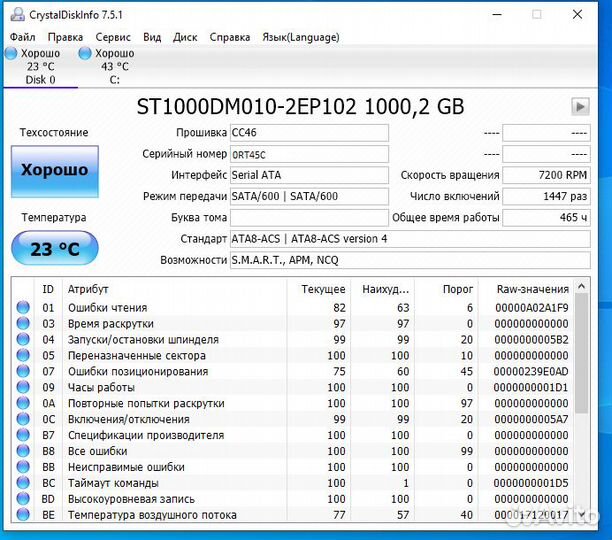612x540 pixels.
Task: Click the 7200 RPM rotation speed value
Action: click(x=546, y=175)
